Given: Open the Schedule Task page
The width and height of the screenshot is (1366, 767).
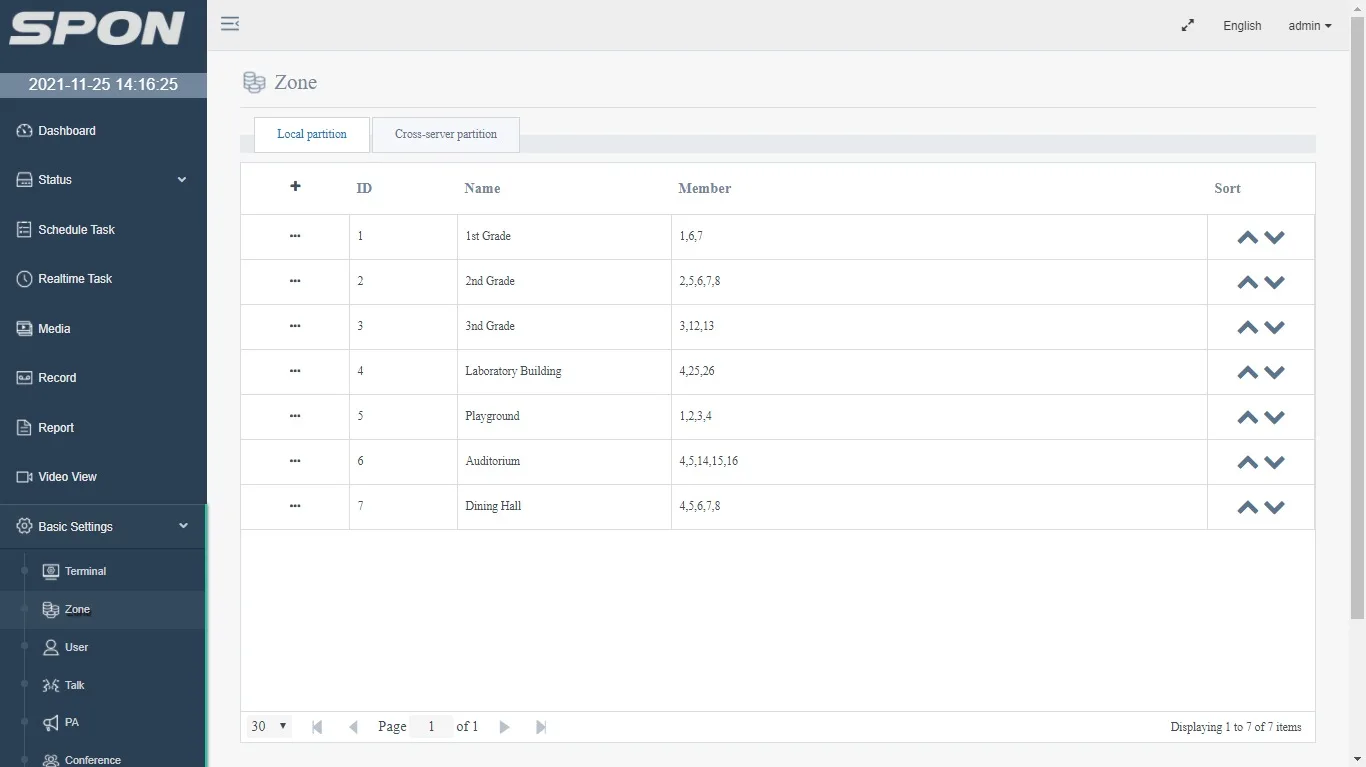Looking at the screenshot, I should 76,230.
